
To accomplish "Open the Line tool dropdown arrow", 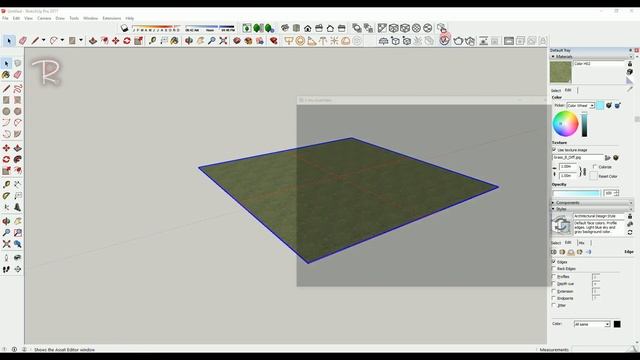I will [43, 40].
